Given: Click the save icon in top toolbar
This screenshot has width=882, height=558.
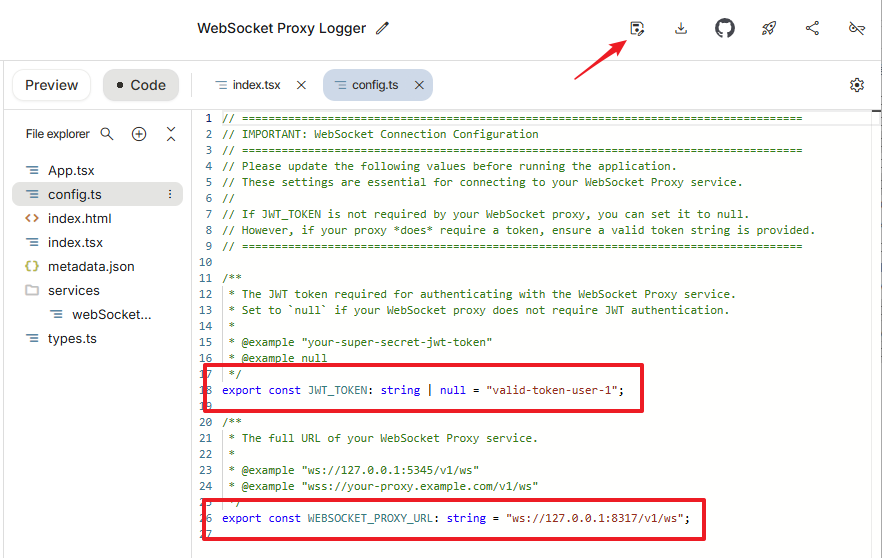Looking at the screenshot, I should coord(637,29).
